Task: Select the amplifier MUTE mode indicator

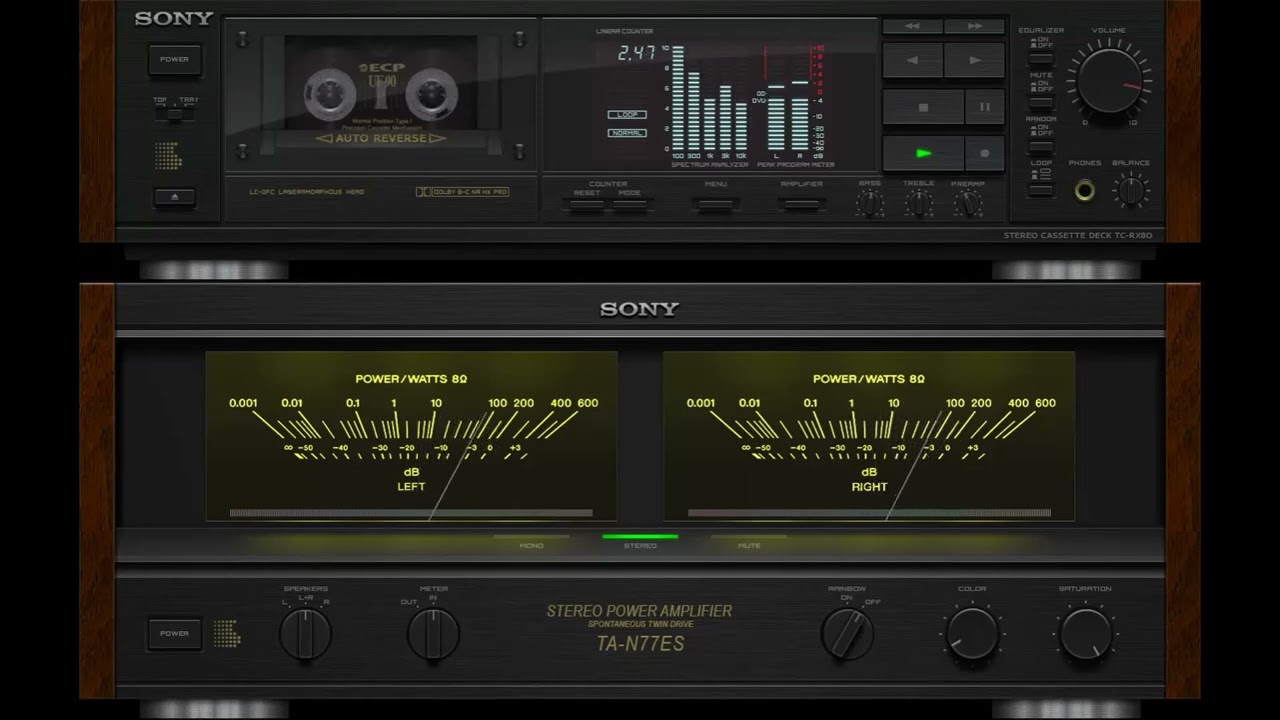Action: (x=749, y=541)
